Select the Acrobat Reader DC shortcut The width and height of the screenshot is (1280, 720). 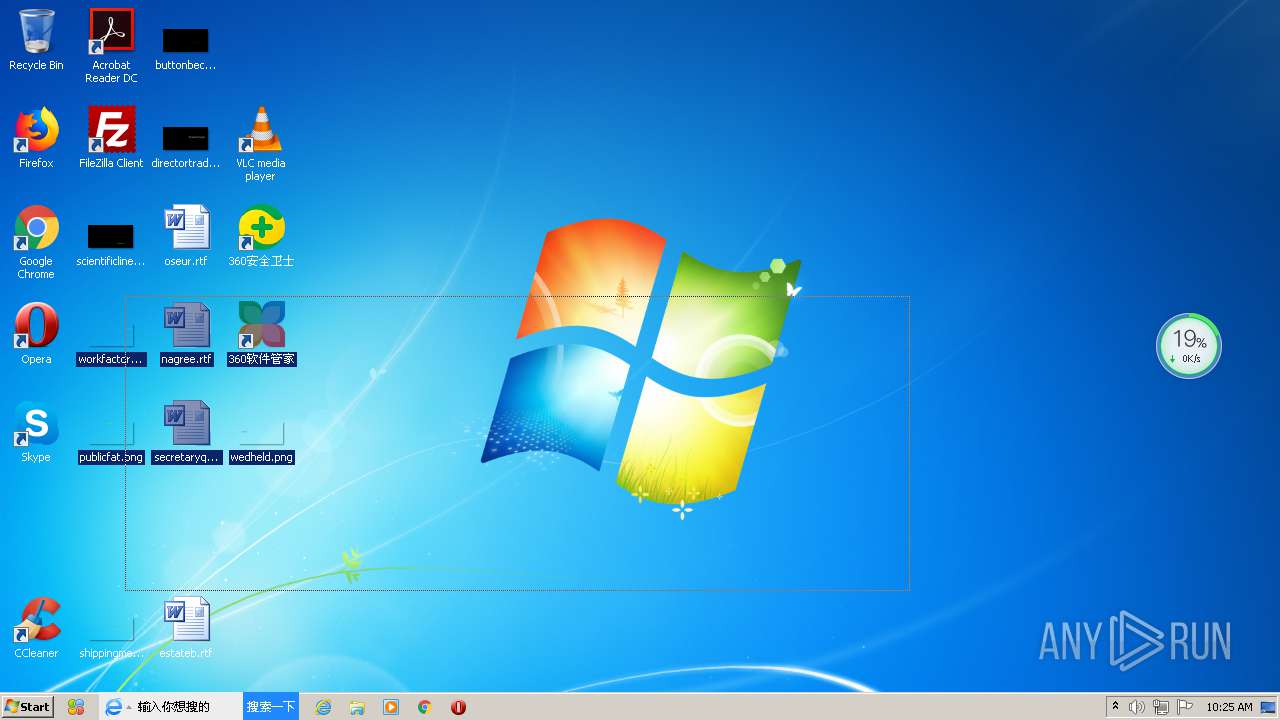coord(111,45)
